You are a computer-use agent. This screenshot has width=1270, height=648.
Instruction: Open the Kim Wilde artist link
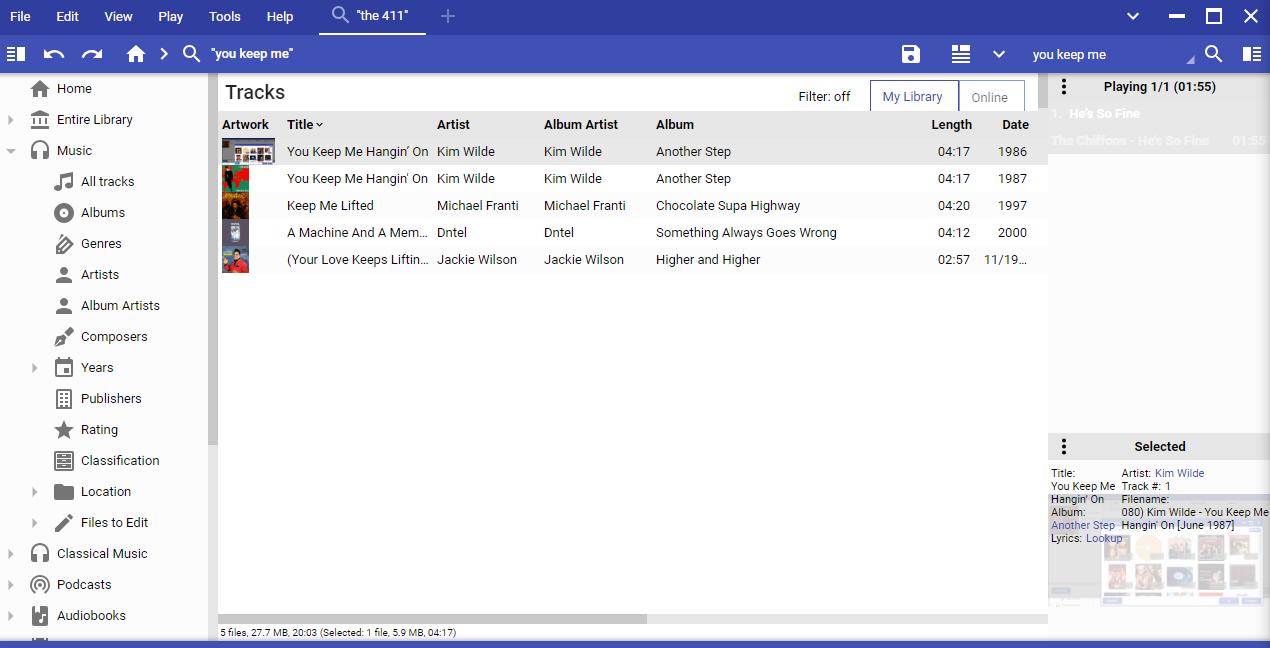1179,473
